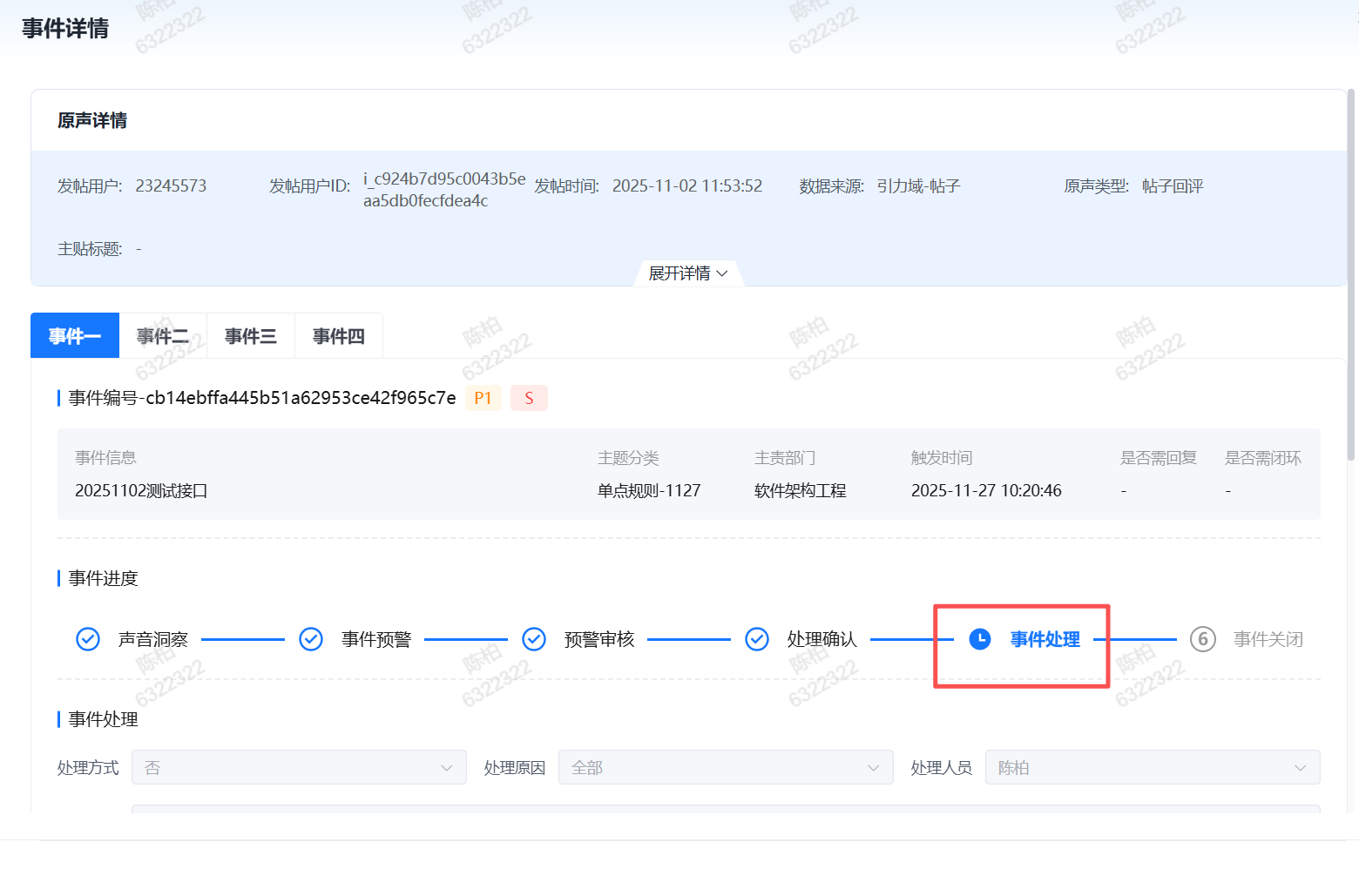Open the 事件四 tab
The width and height of the screenshot is (1359, 896).
click(339, 336)
